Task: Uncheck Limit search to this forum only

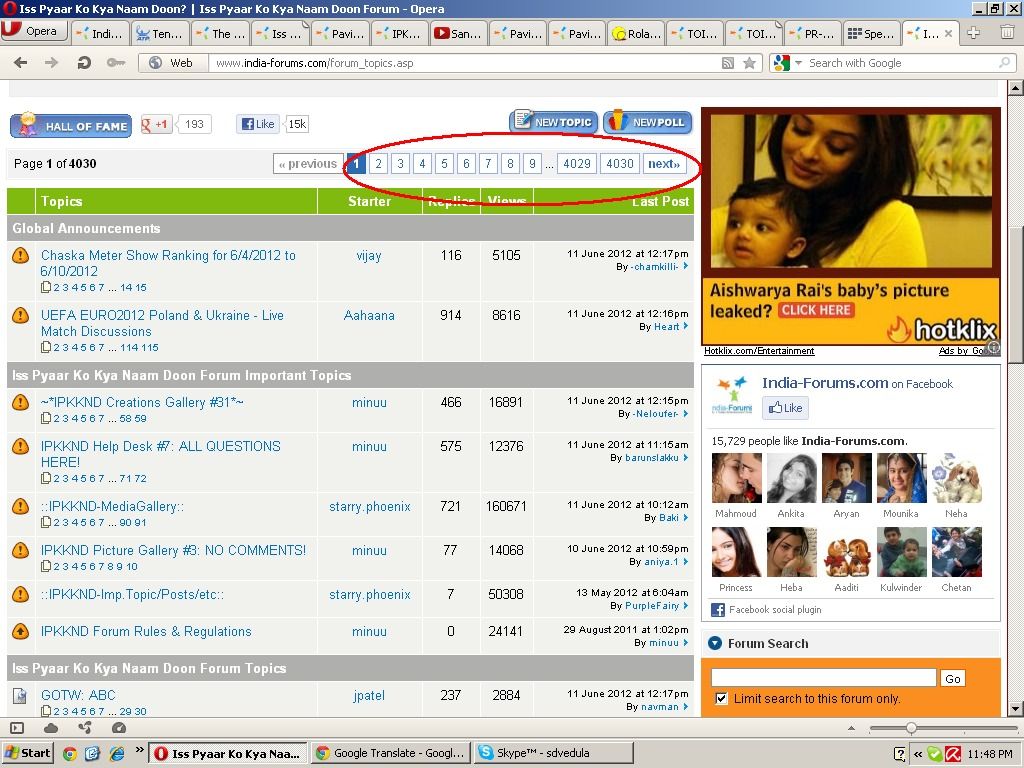Action: (721, 699)
